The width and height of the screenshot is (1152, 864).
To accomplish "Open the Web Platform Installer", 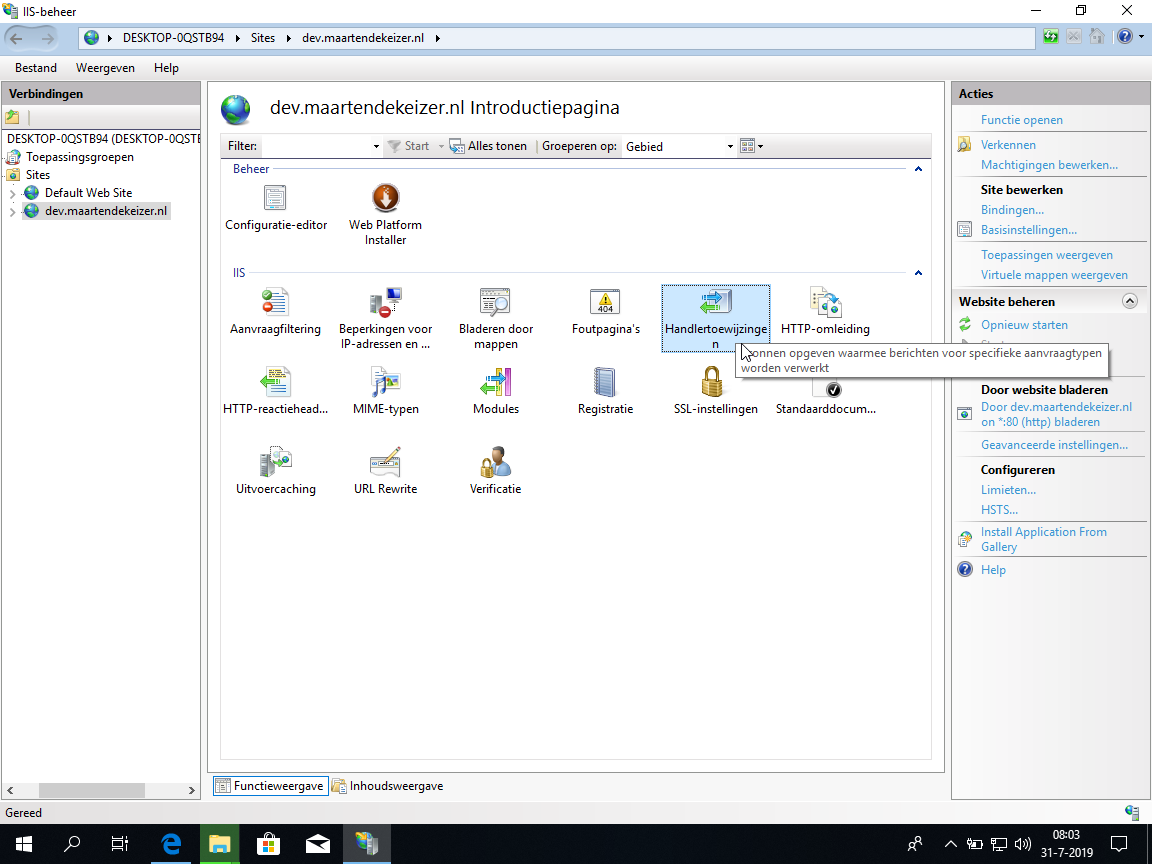I will tap(385, 213).
